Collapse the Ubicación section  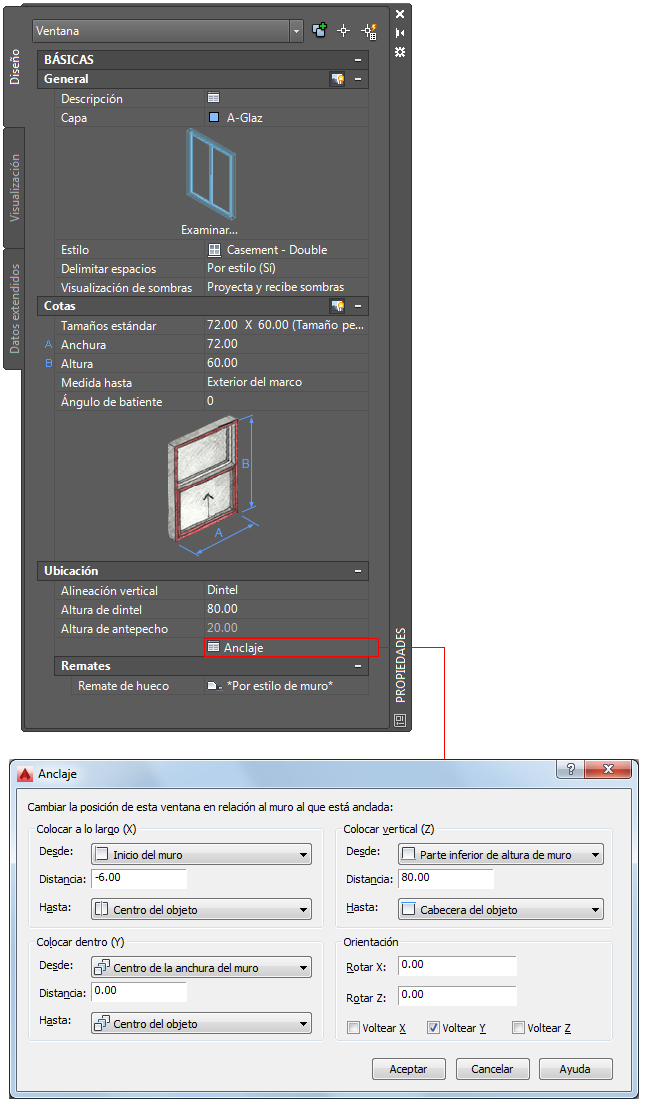(x=358, y=571)
